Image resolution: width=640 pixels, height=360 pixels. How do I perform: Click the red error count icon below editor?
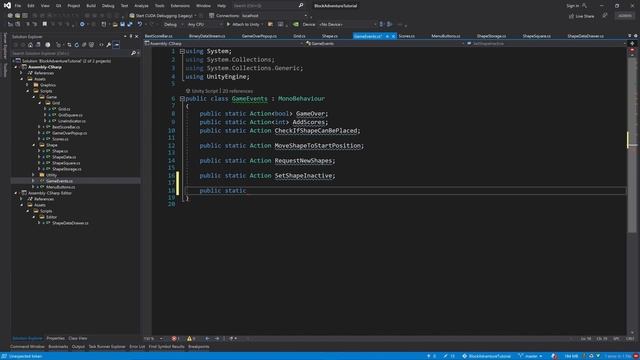click(x=174, y=338)
